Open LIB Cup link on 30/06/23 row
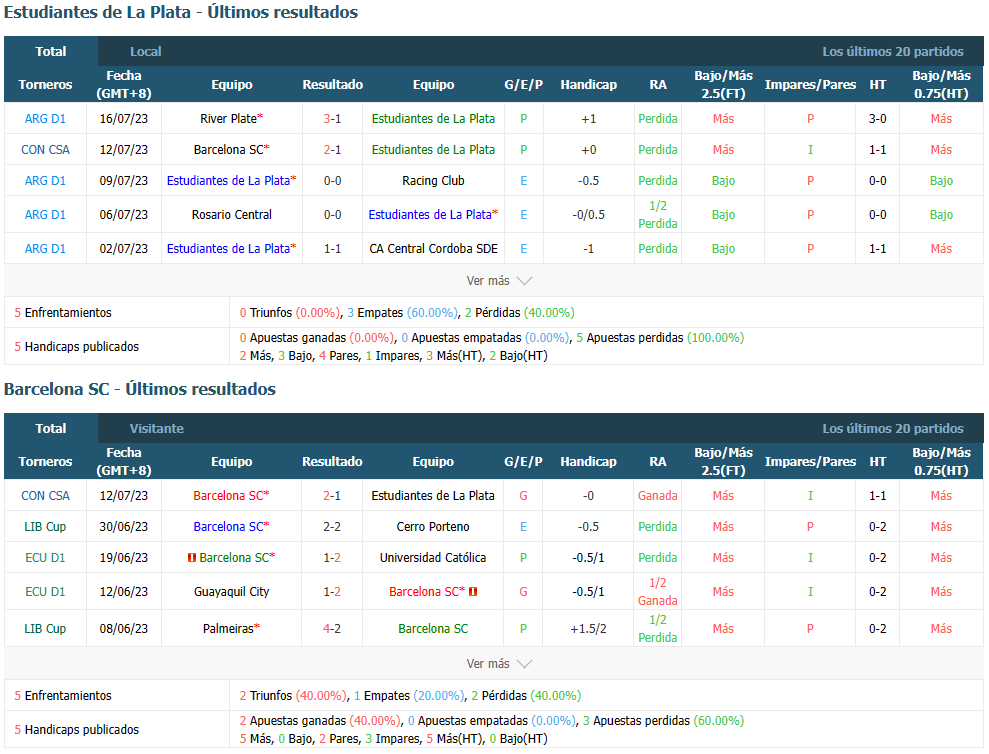The width and height of the screenshot is (989, 754). point(45,526)
